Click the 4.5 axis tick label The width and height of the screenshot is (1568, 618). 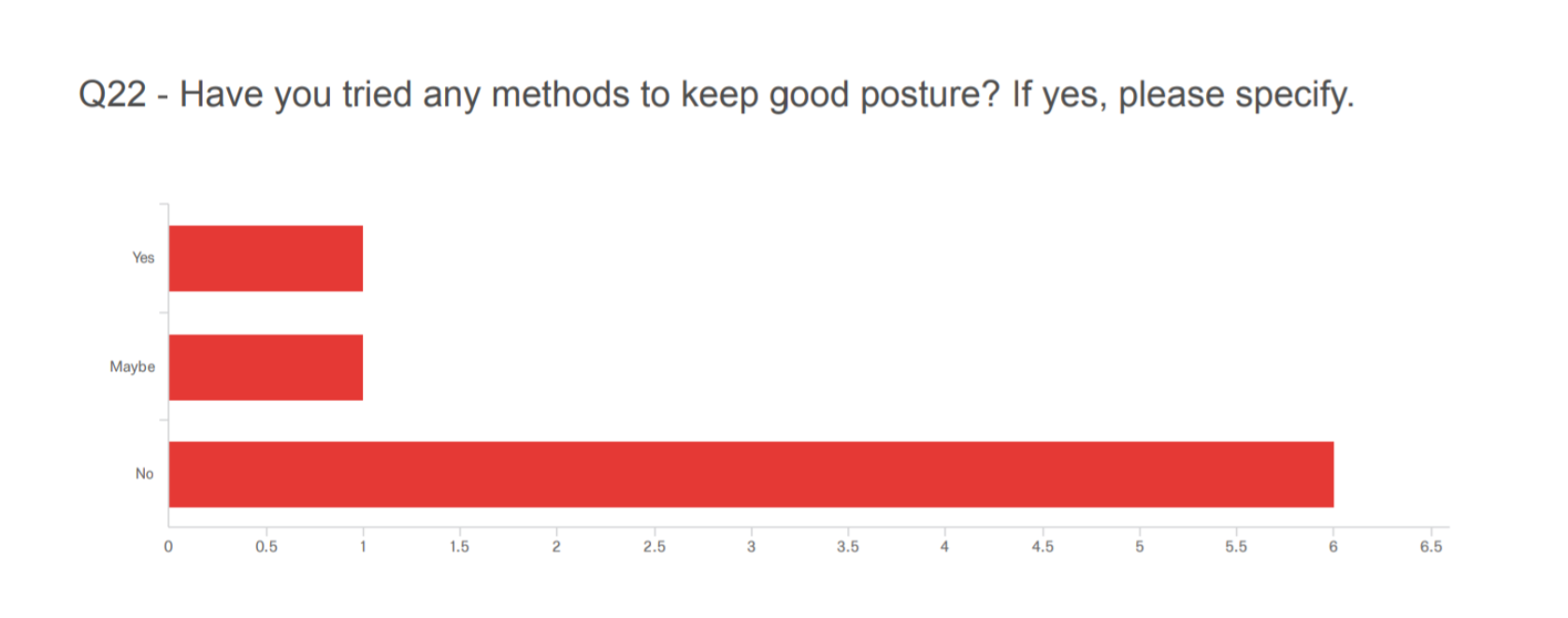point(1042,547)
